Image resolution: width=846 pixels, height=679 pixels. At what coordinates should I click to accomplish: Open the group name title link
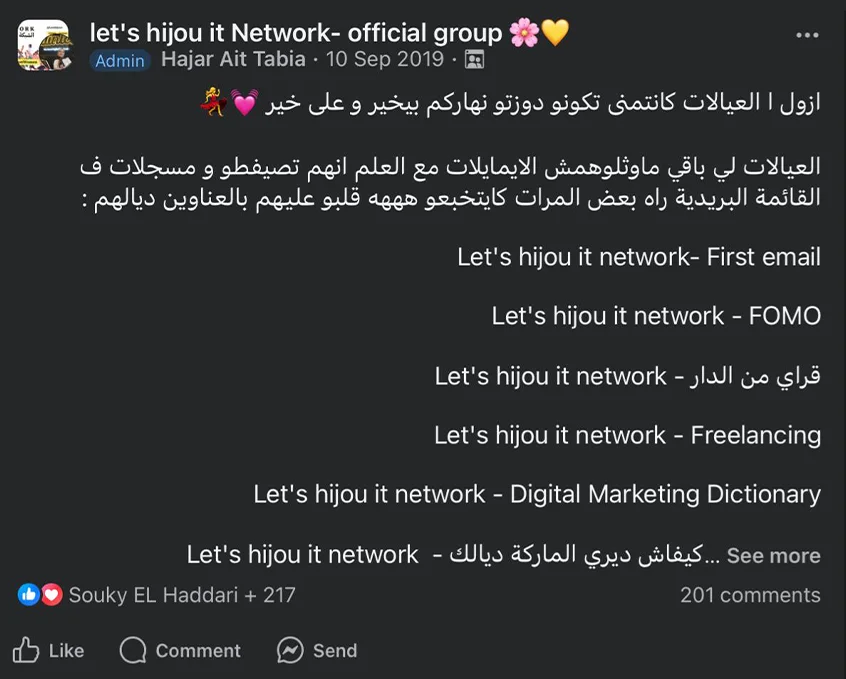pos(298,33)
